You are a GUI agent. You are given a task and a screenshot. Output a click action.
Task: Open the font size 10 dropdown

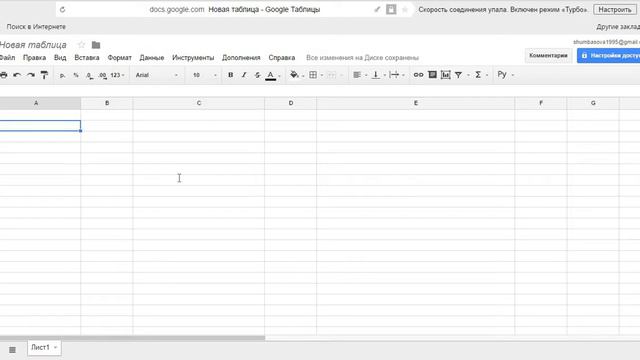204,75
